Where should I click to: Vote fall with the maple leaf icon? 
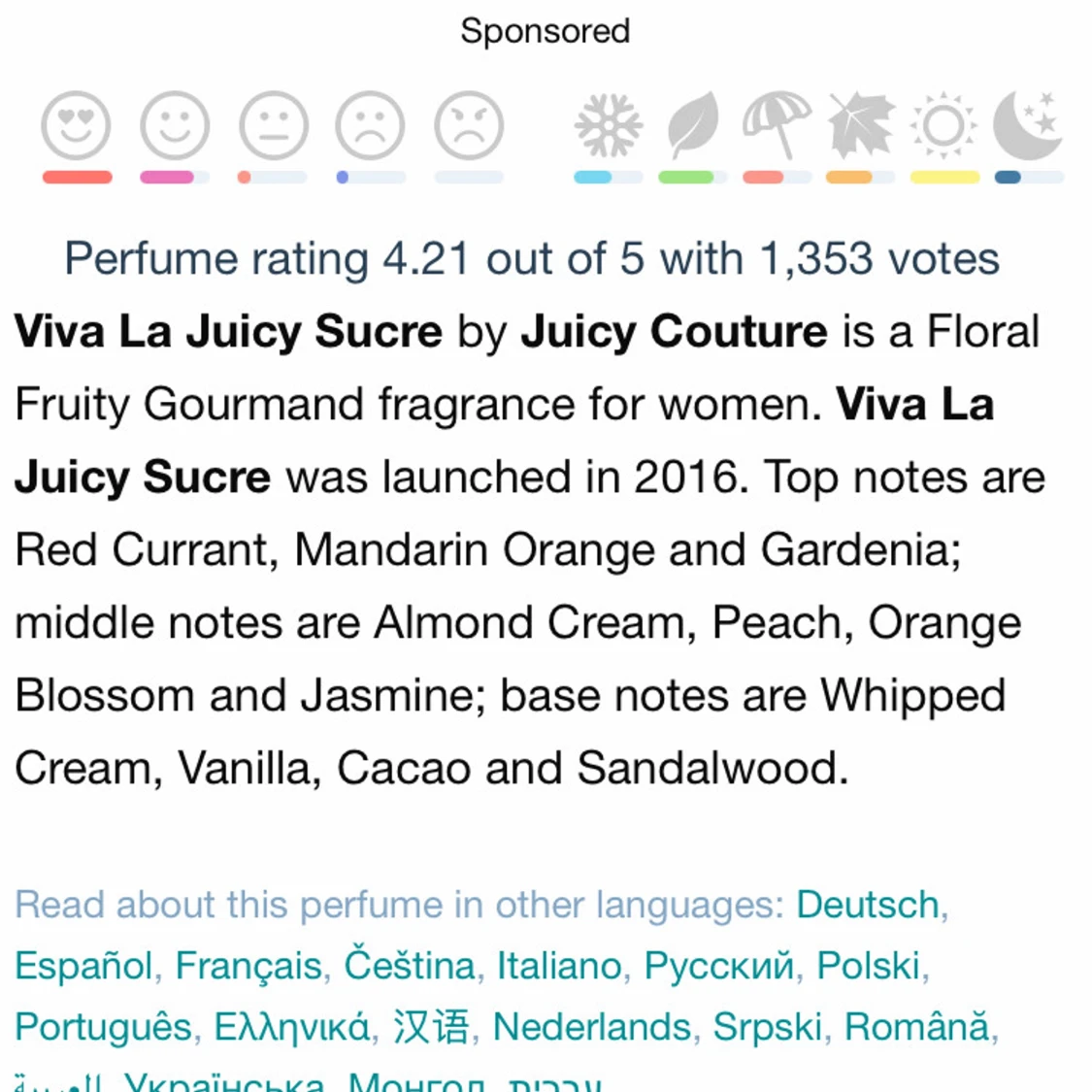pyautogui.click(x=860, y=126)
